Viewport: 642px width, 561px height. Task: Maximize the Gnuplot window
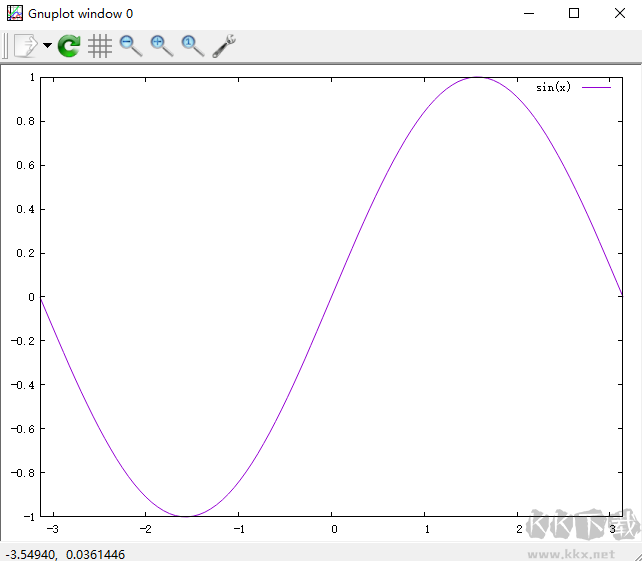[574, 14]
